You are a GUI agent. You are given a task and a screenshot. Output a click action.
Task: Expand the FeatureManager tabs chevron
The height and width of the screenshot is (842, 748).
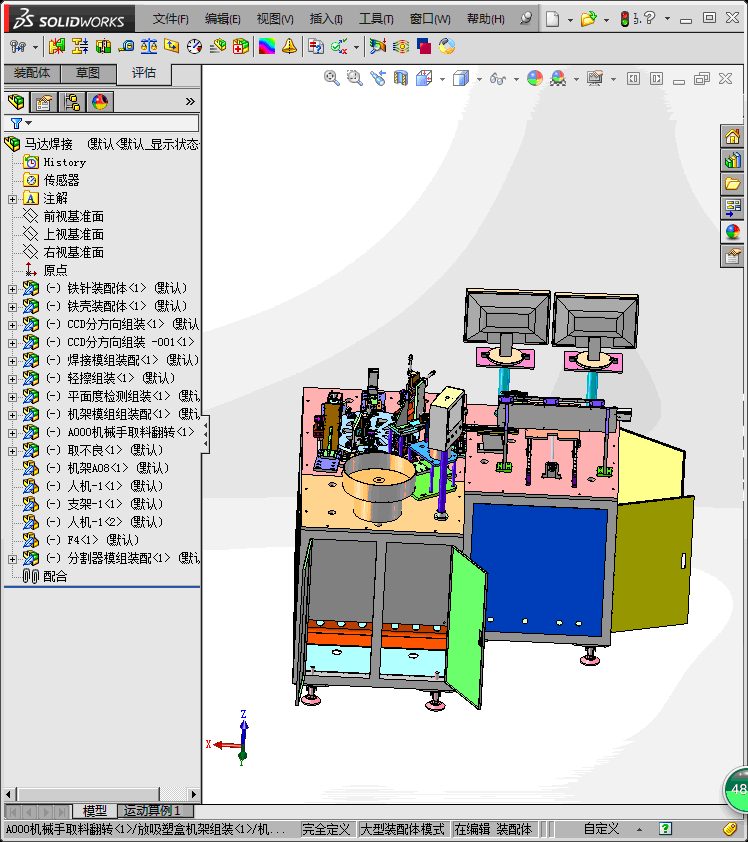tap(190, 101)
